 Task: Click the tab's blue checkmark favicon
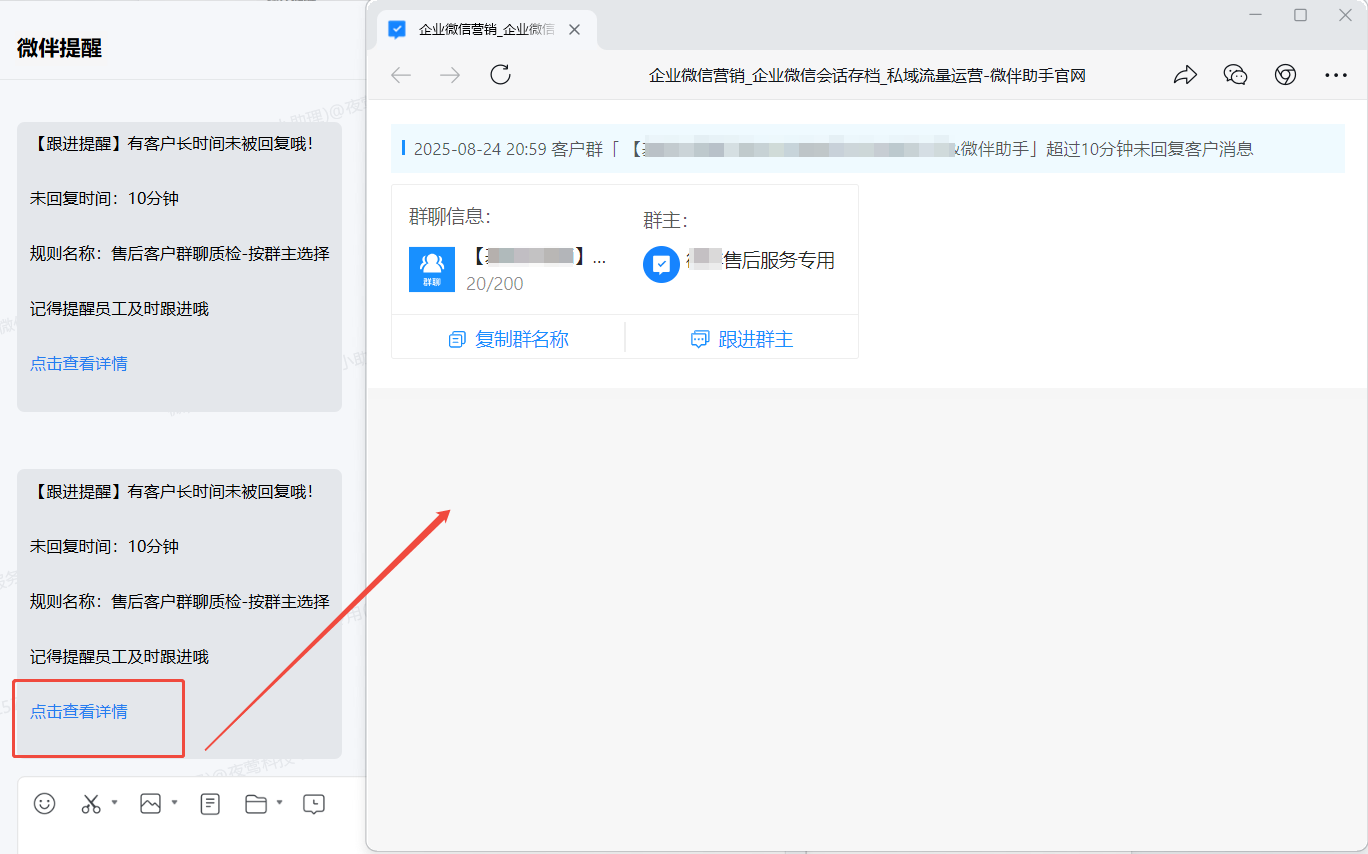click(397, 30)
